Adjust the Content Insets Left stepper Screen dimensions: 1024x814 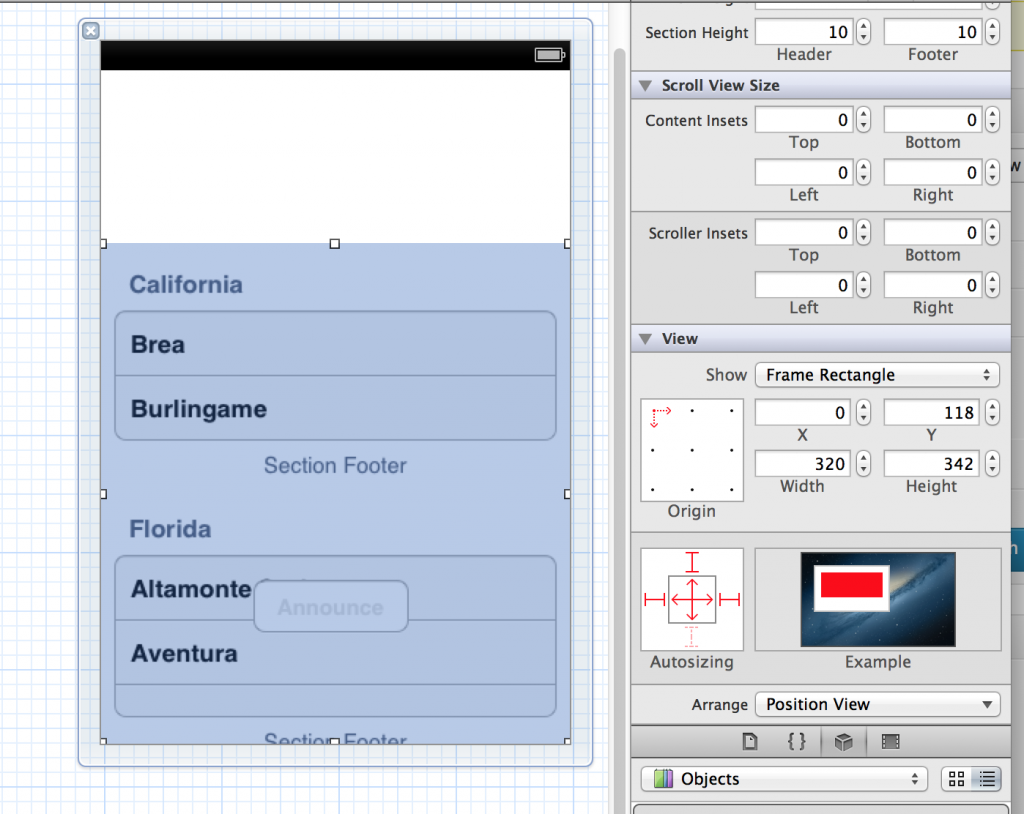click(x=863, y=172)
